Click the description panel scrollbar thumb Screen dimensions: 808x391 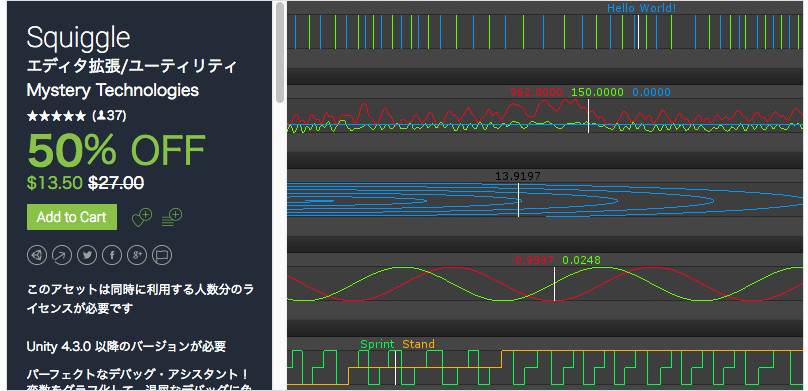click(x=280, y=52)
